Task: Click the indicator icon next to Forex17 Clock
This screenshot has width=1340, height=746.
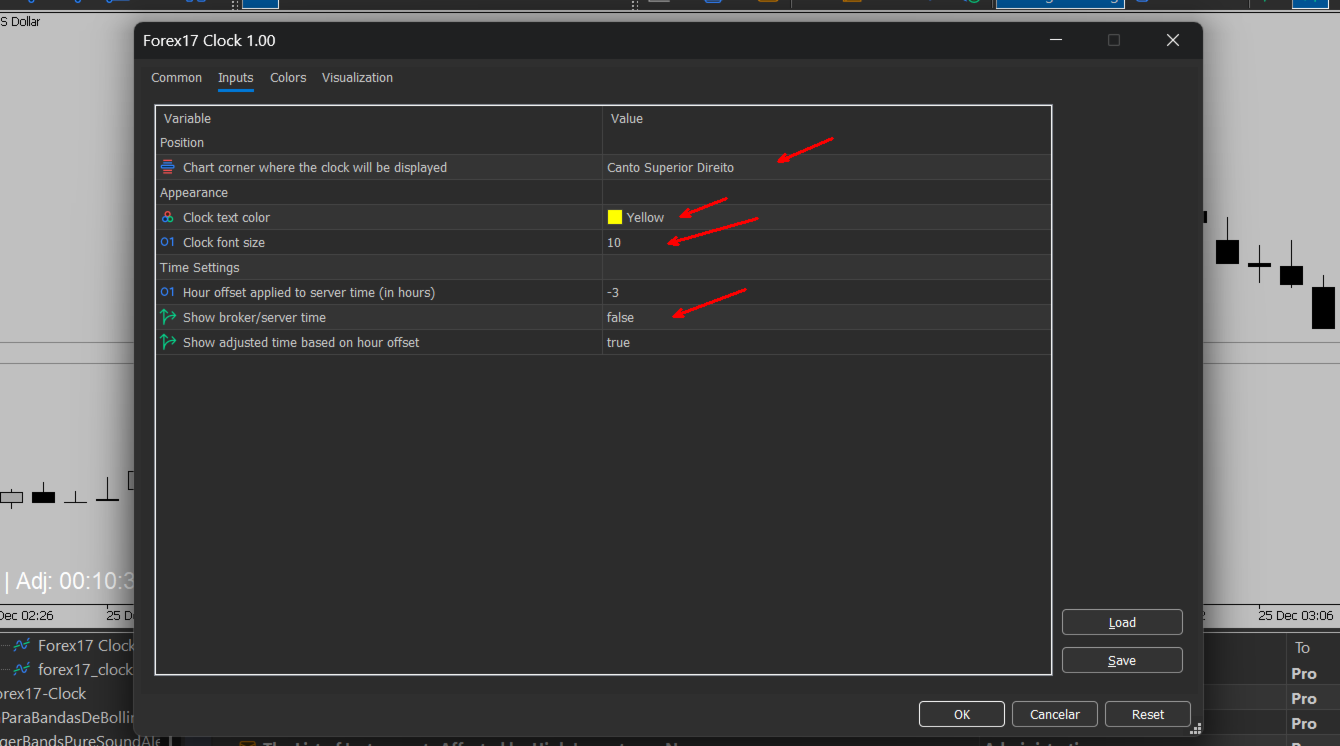Action: 22,645
